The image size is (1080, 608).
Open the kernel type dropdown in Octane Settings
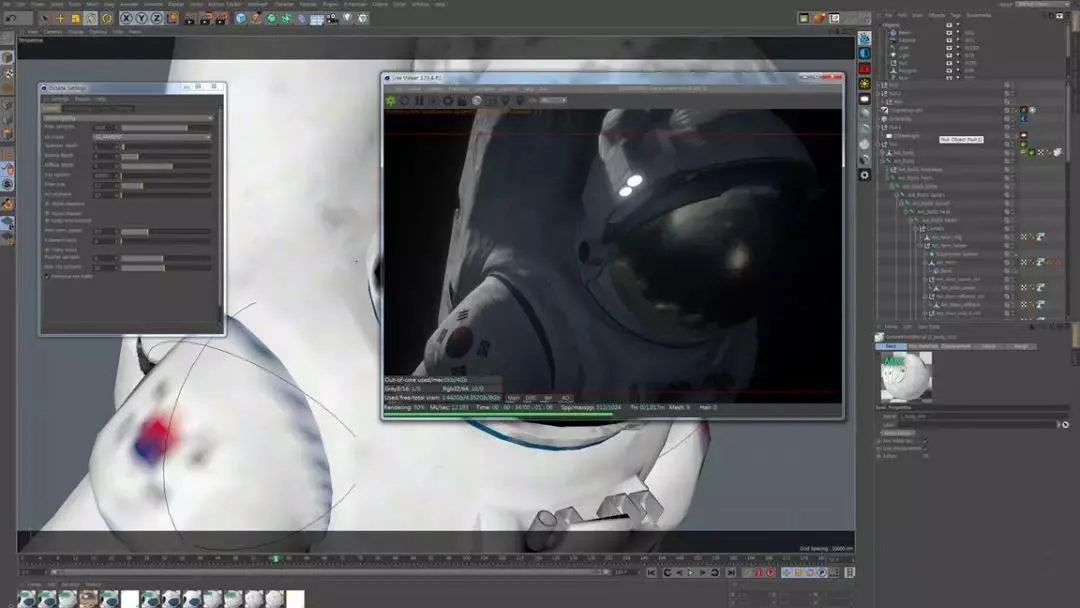click(x=128, y=118)
